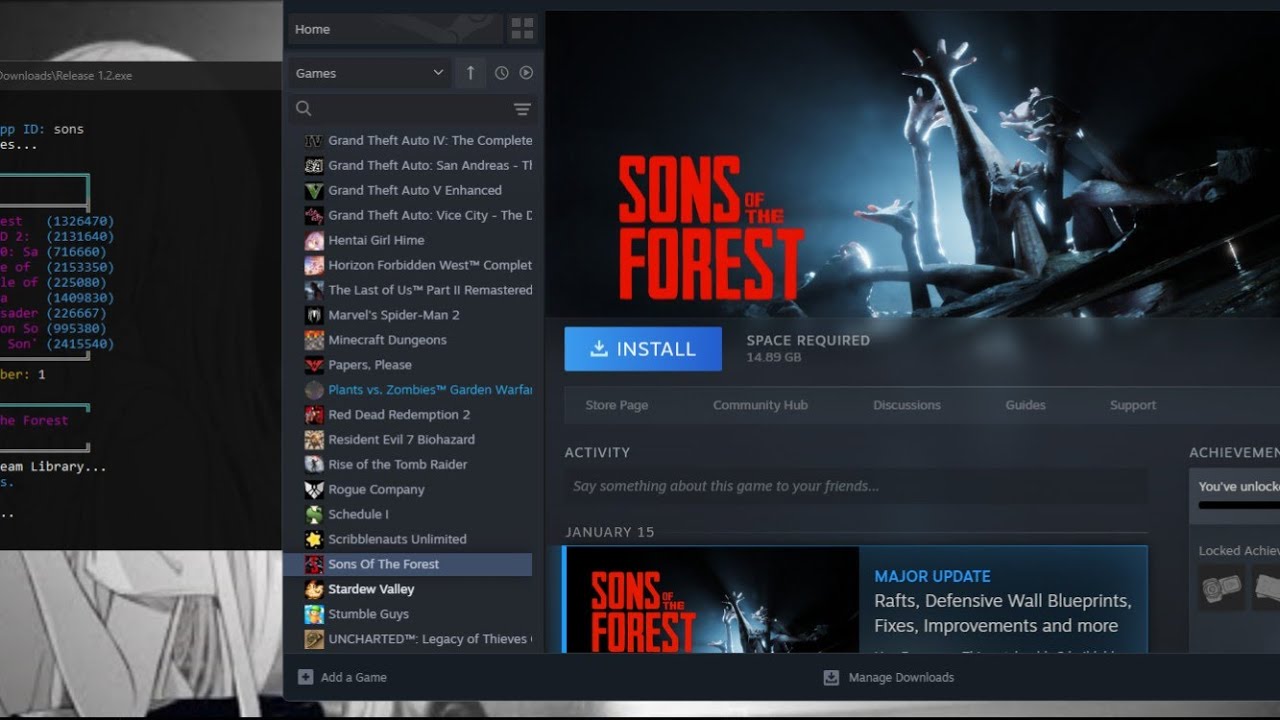Click Add a Game link
The image size is (1280, 720).
pos(353,678)
